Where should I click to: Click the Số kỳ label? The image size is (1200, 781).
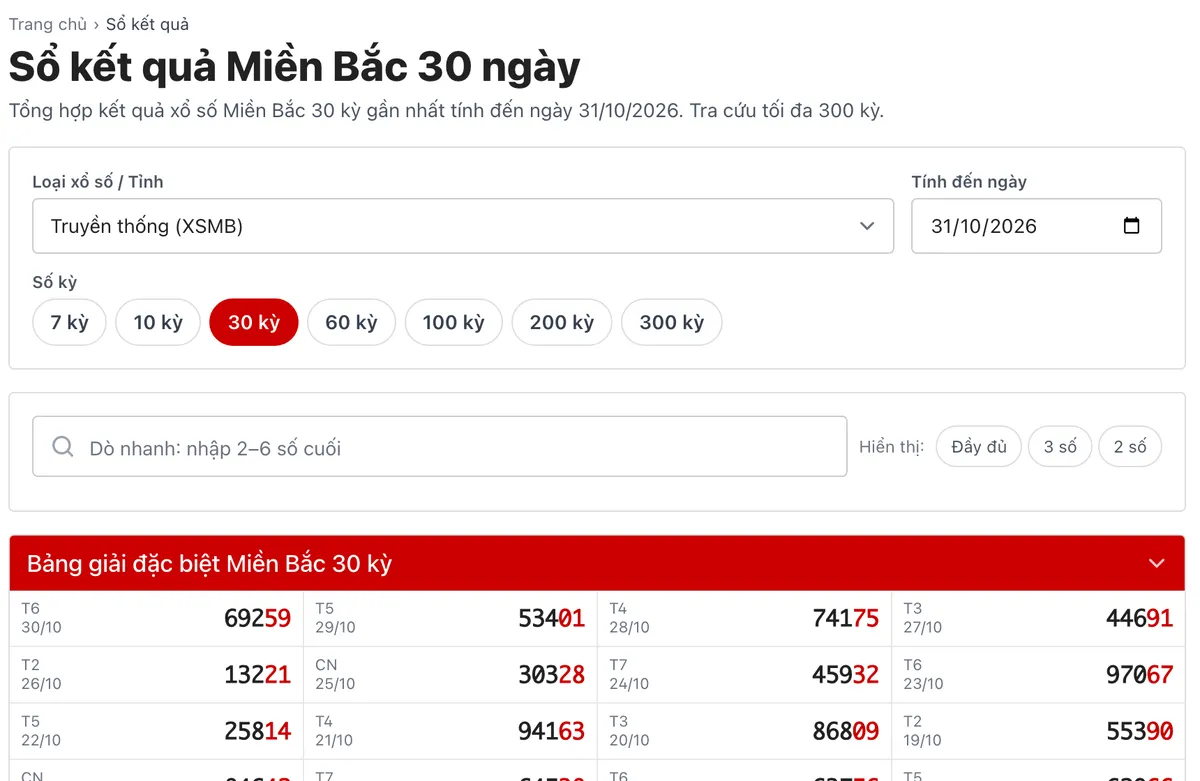tap(55, 282)
